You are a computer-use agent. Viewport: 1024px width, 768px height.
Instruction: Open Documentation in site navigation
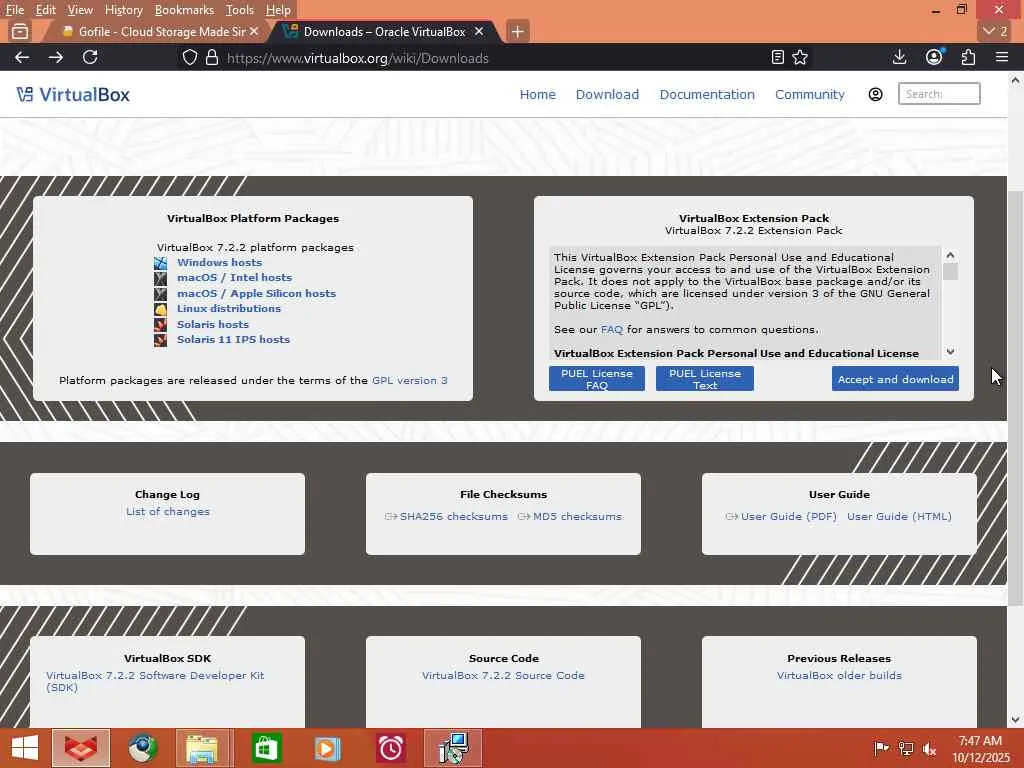(x=707, y=95)
